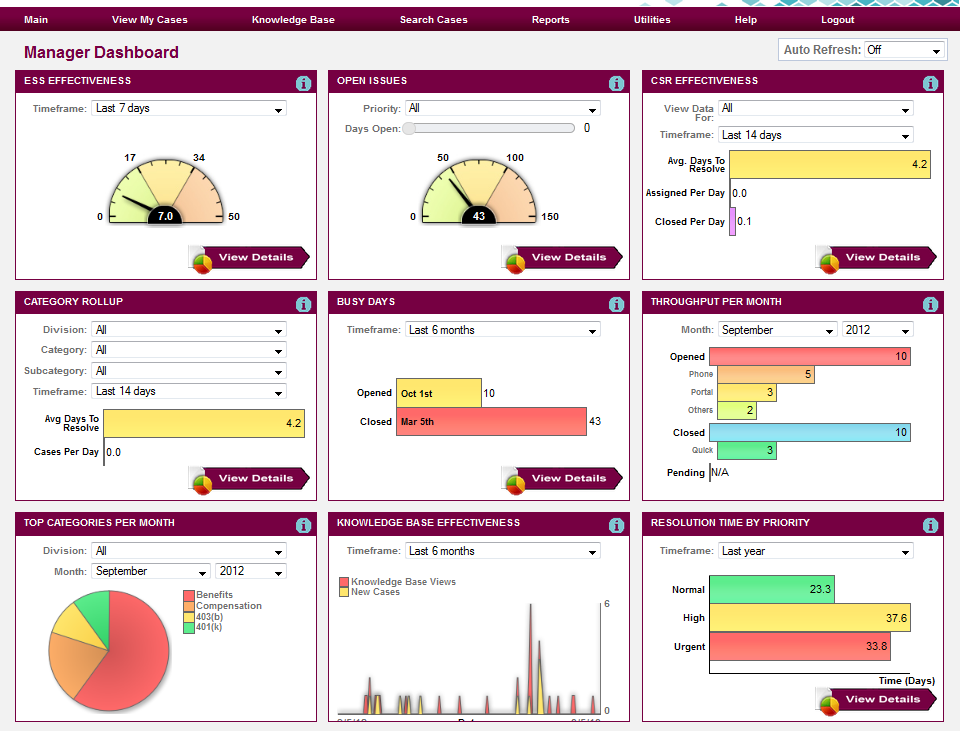Expand ESS Effectiveness Timeframe dropdown
The height and width of the screenshot is (731, 960).
coord(188,108)
